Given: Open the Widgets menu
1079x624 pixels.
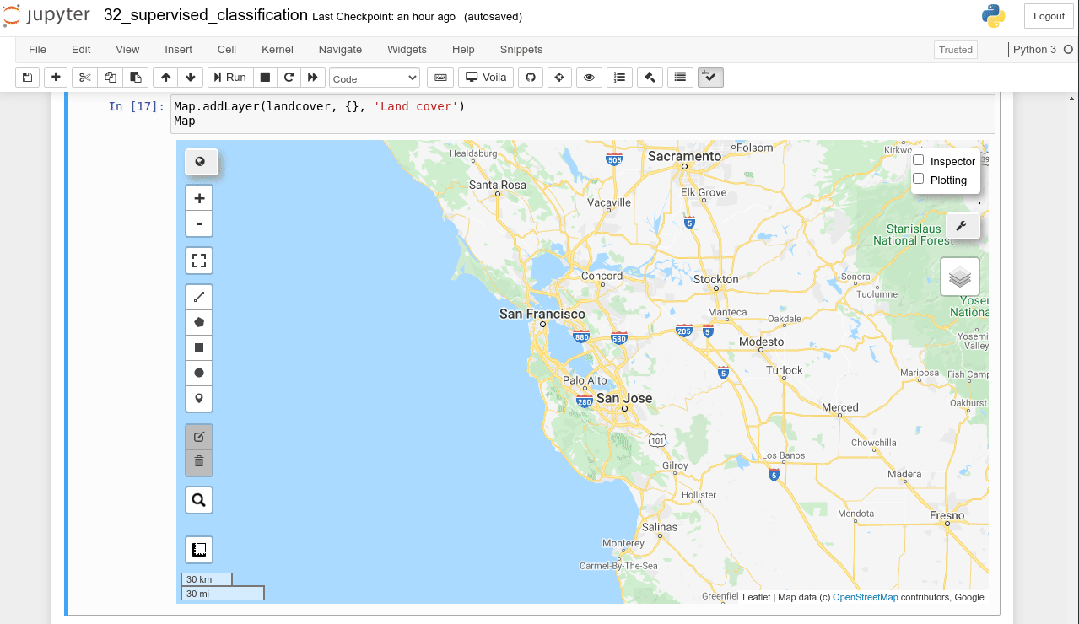Looking at the screenshot, I should (406, 49).
